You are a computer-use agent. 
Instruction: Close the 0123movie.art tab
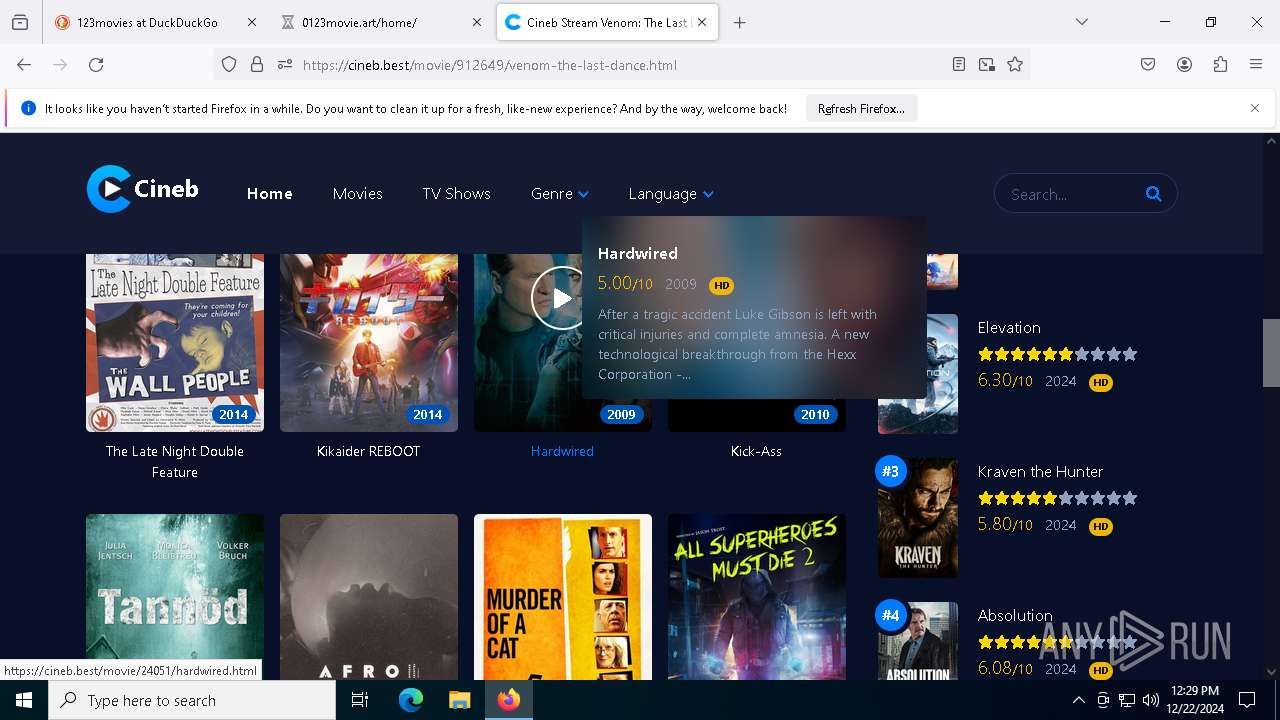pos(477,22)
